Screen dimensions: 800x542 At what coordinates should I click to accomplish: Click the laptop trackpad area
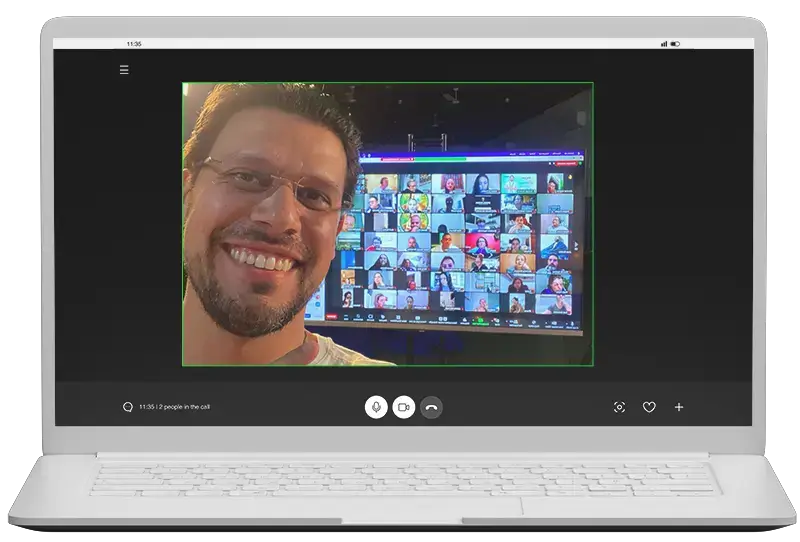(400, 508)
